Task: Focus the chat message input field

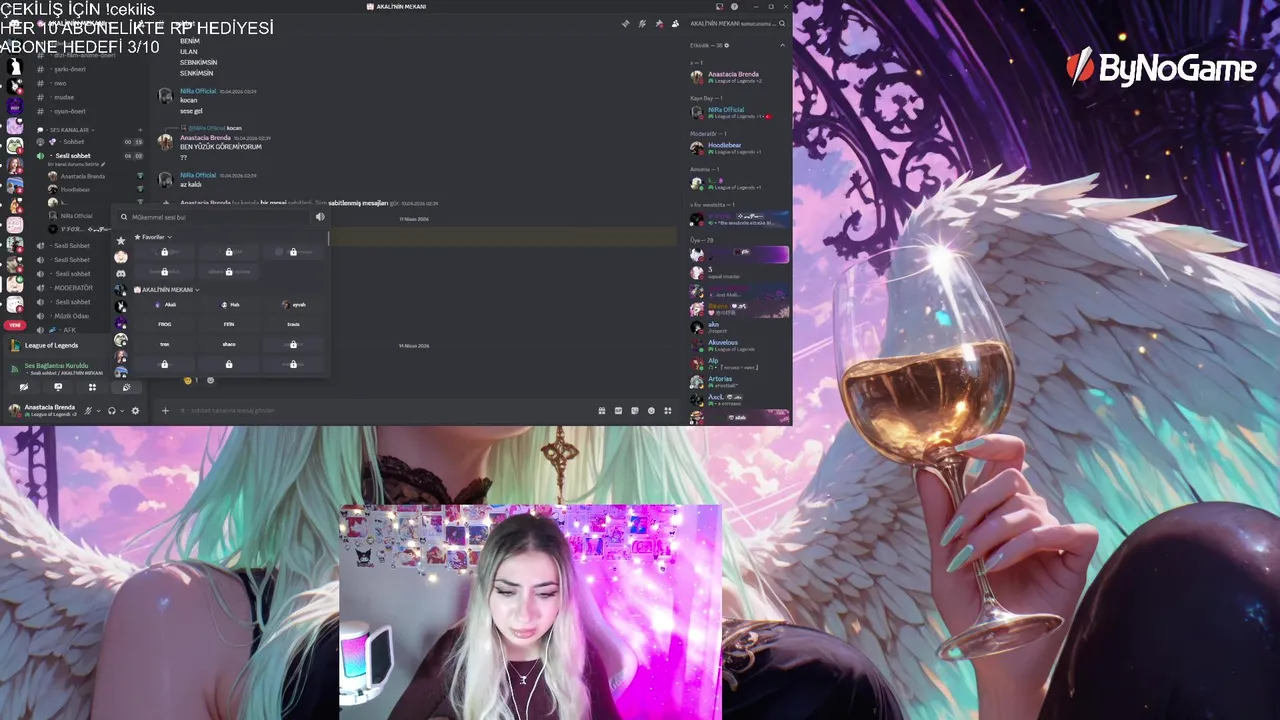Action: click(x=385, y=410)
